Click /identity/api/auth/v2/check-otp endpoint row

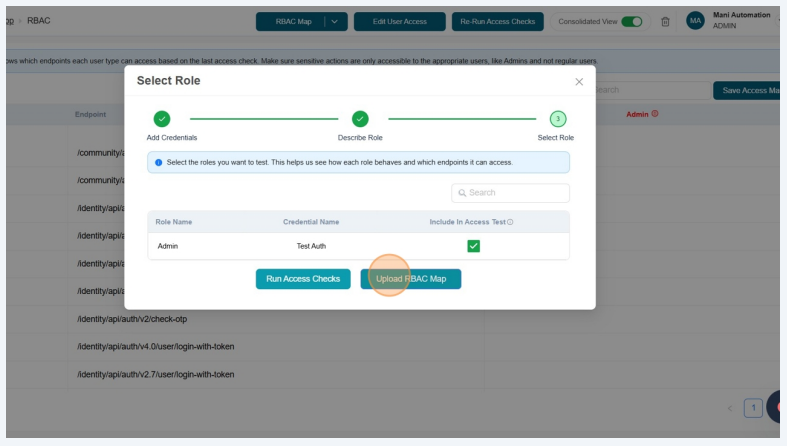coord(132,319)
